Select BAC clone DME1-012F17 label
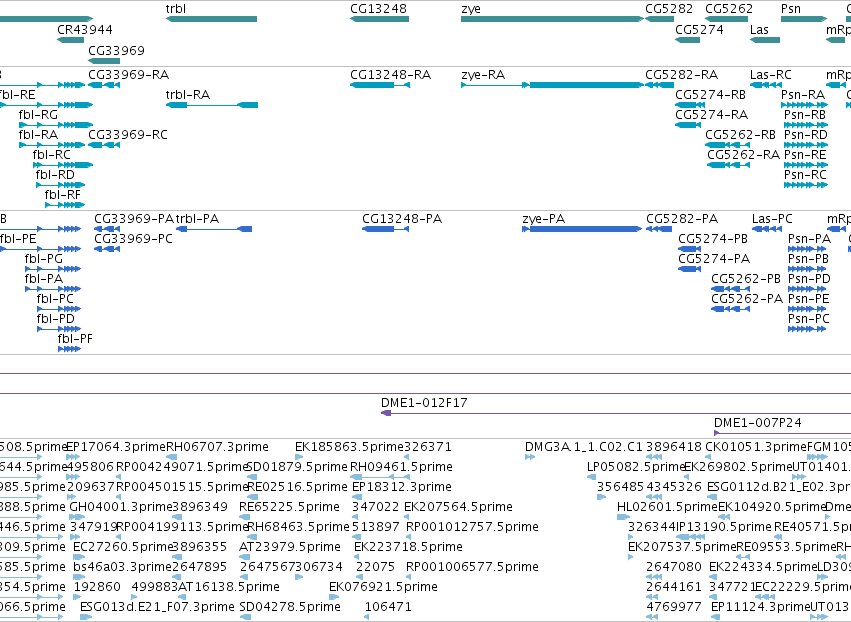Screen dimensions: 851x622 coord(424,403)
